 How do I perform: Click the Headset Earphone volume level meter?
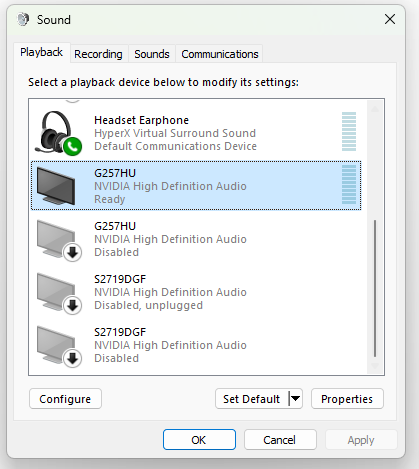(x=349, y=131)
